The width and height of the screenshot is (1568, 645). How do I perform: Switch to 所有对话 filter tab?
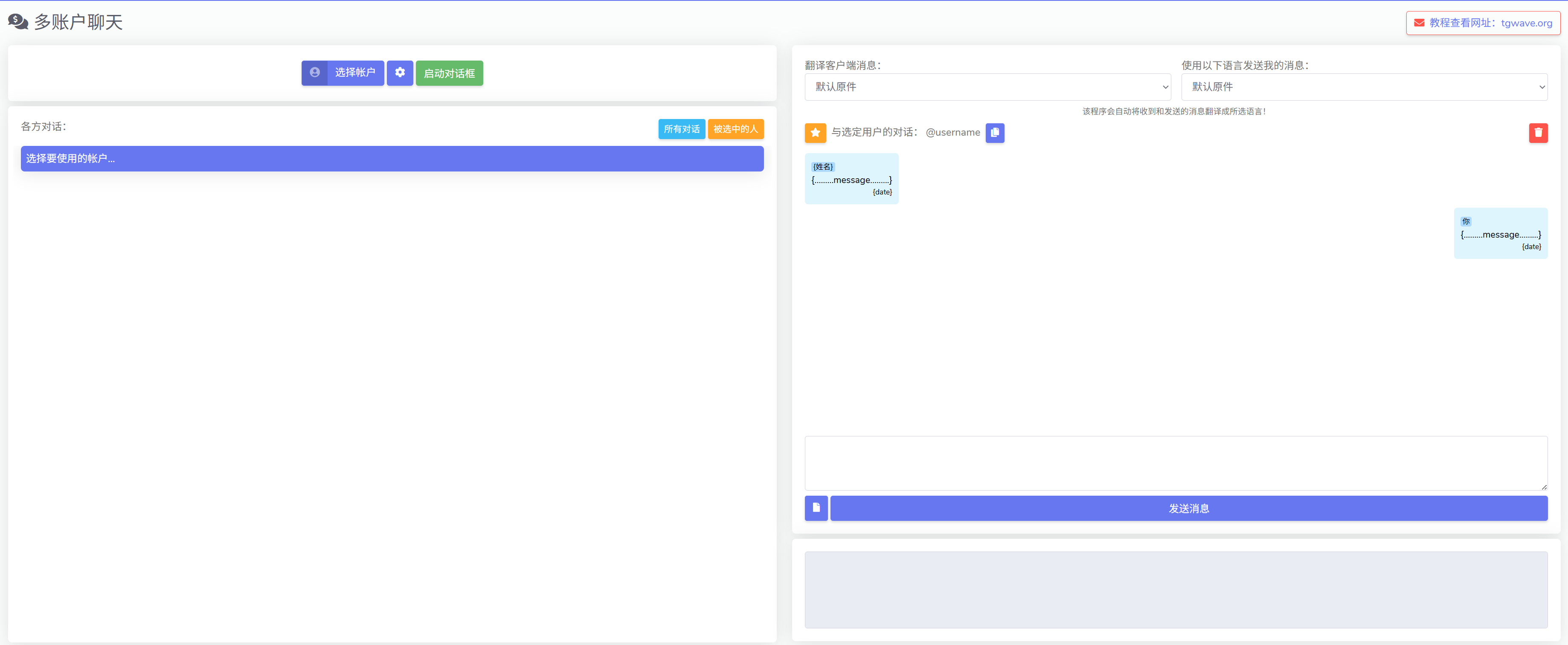(x=681, y=129)
